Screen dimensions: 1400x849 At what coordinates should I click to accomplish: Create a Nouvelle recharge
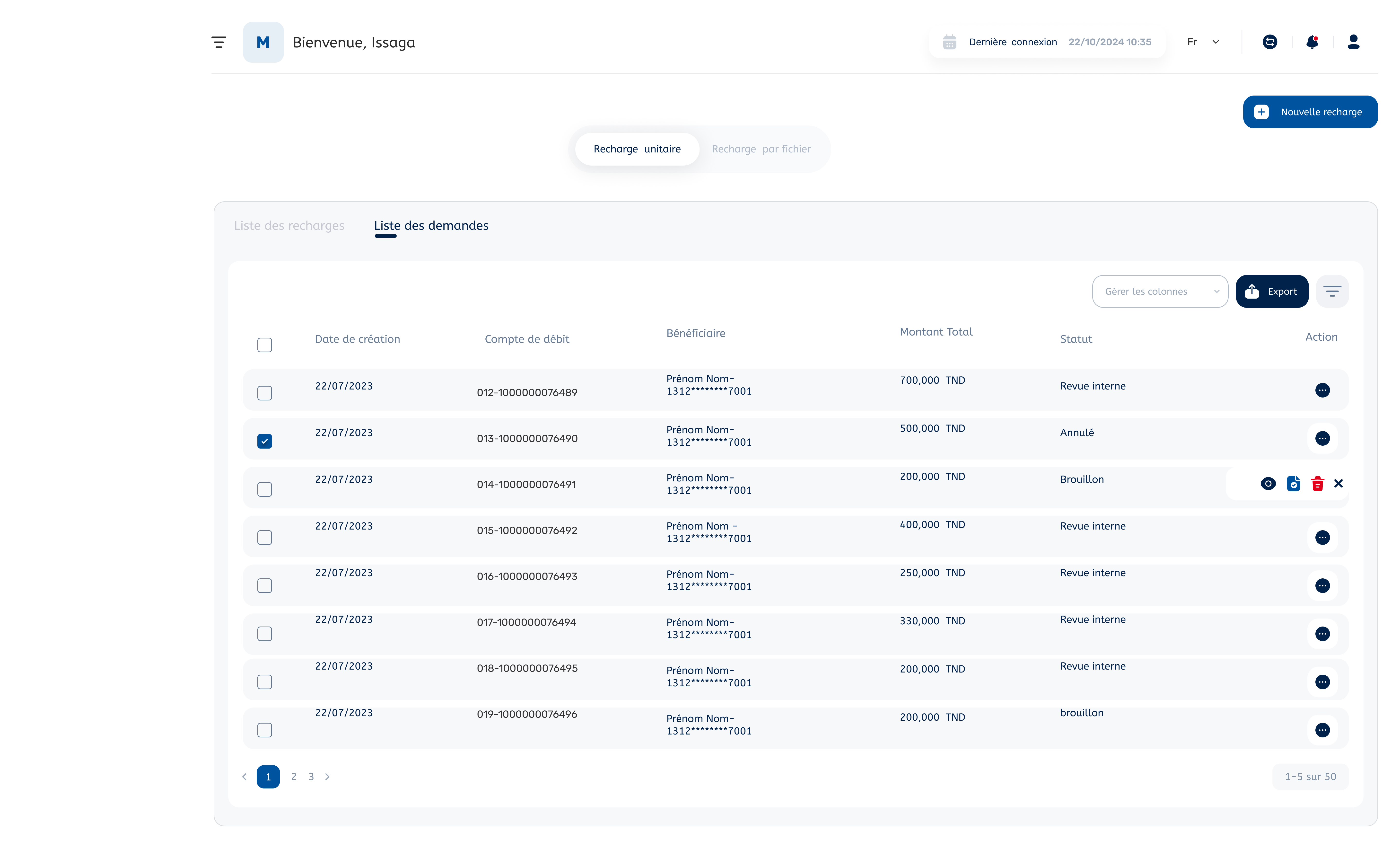click(1310, 112)
